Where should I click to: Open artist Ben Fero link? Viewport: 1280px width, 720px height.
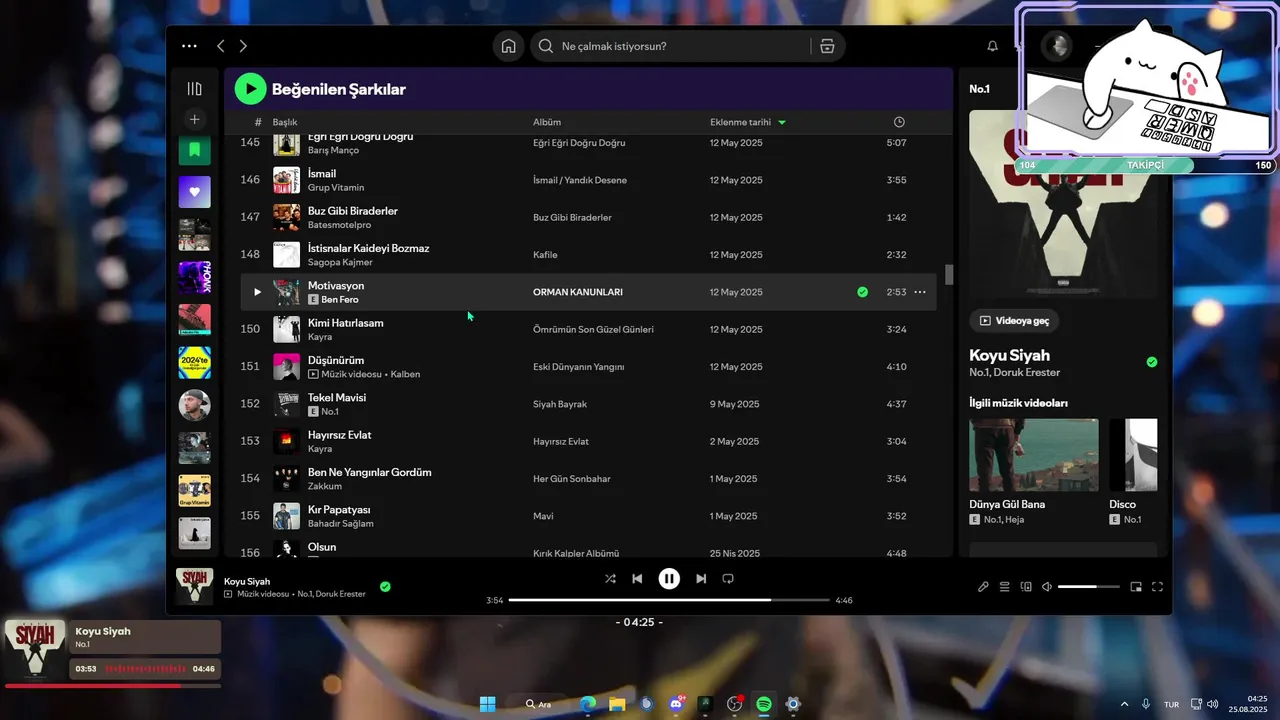[x=340, y=300]
